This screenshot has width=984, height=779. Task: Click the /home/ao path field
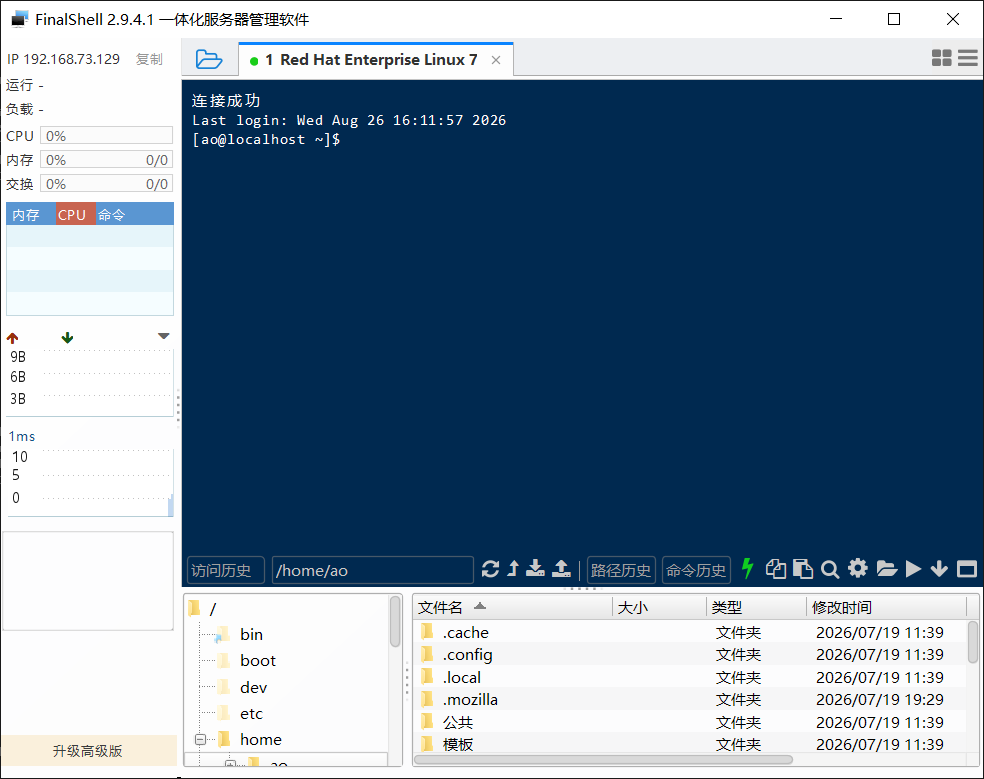click(373, 570)
